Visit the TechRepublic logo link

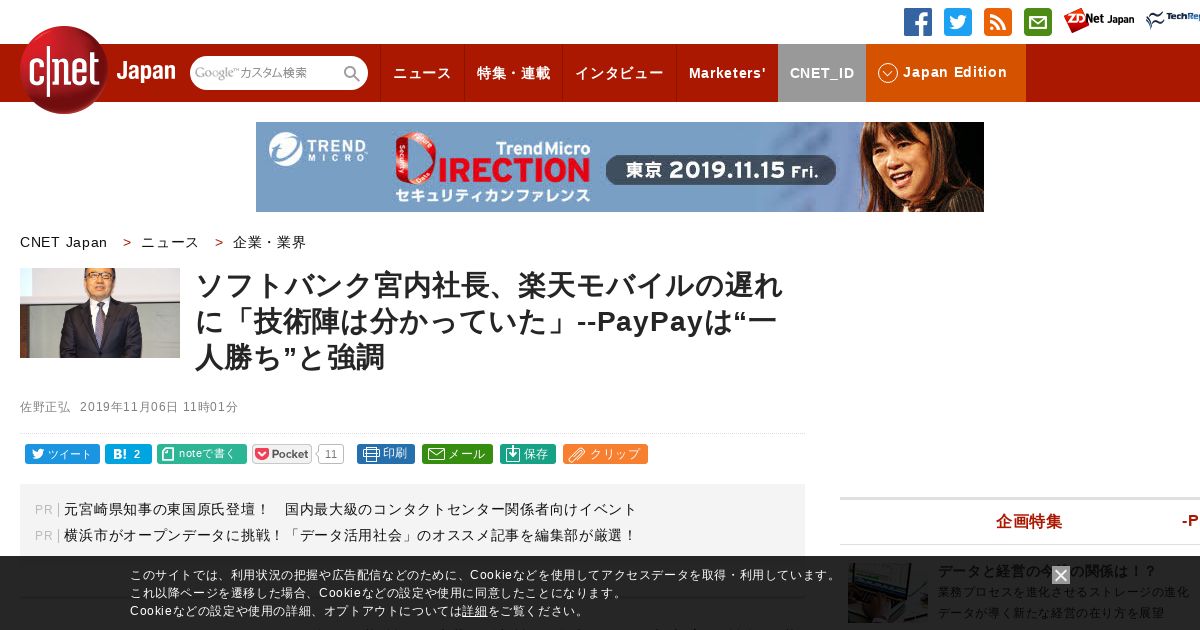point(1173,20)
